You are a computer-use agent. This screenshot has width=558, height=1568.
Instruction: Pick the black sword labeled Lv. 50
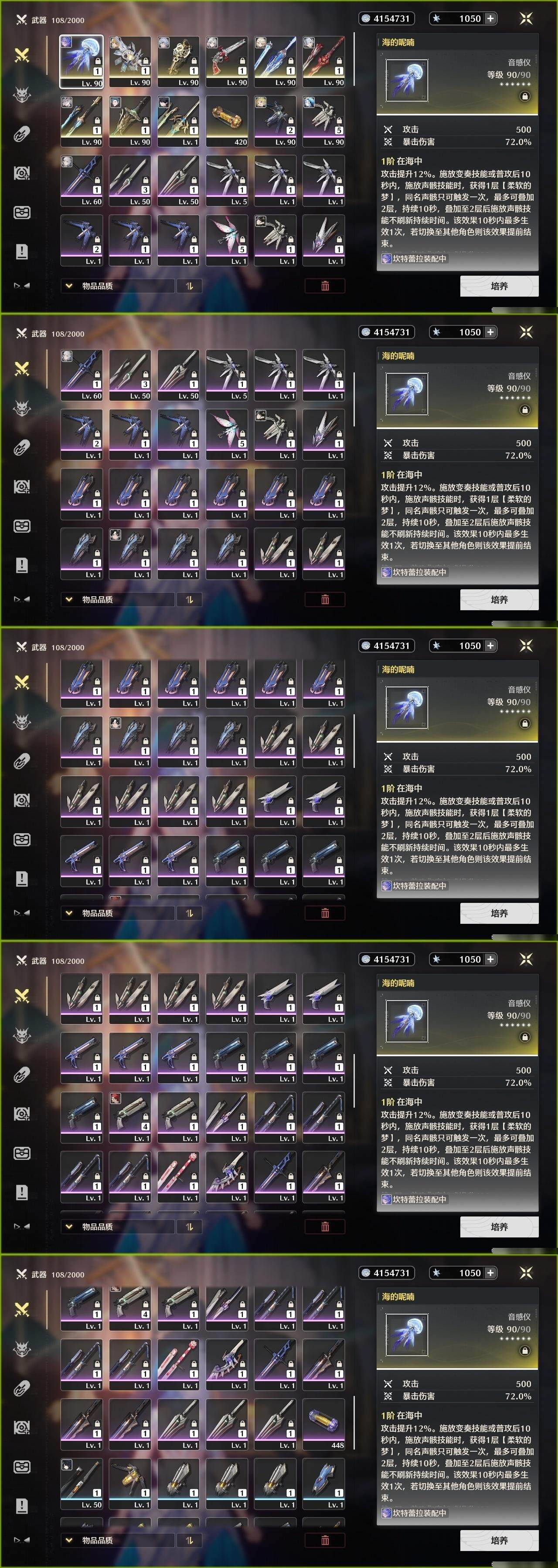(82, 1484)
